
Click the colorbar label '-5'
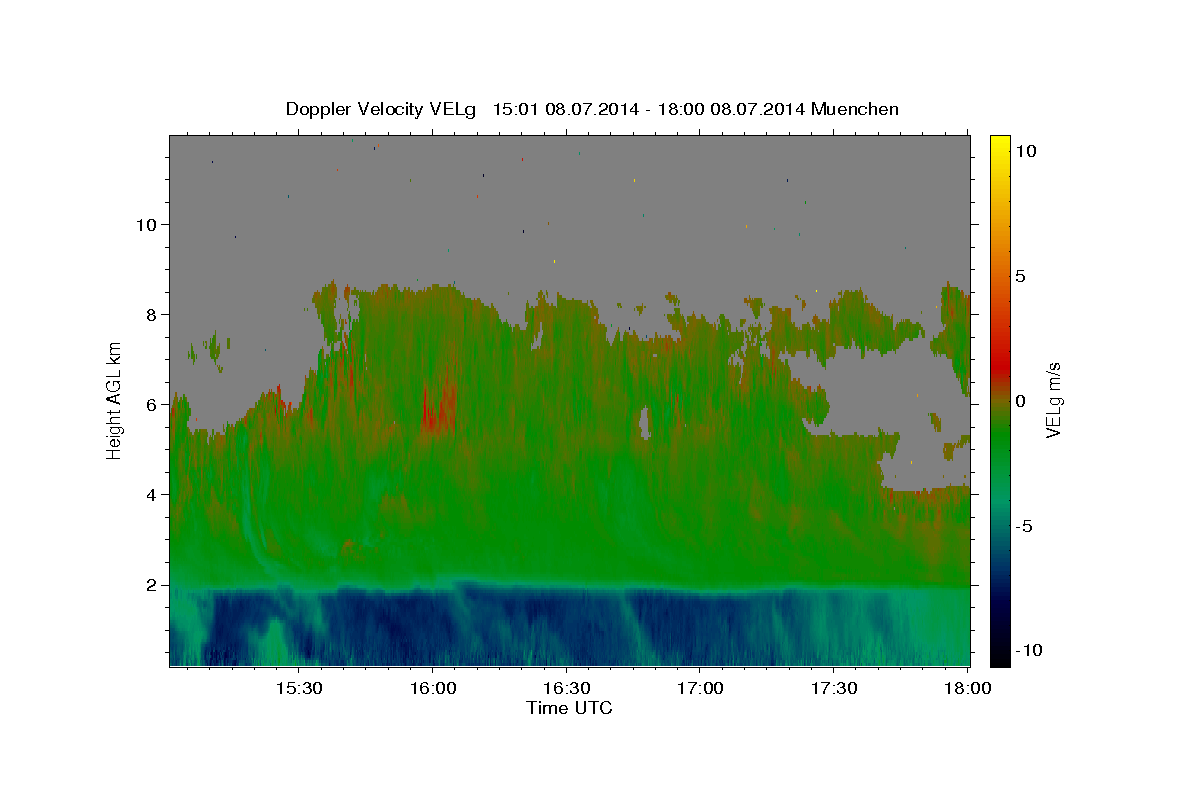pos(1024,526)
